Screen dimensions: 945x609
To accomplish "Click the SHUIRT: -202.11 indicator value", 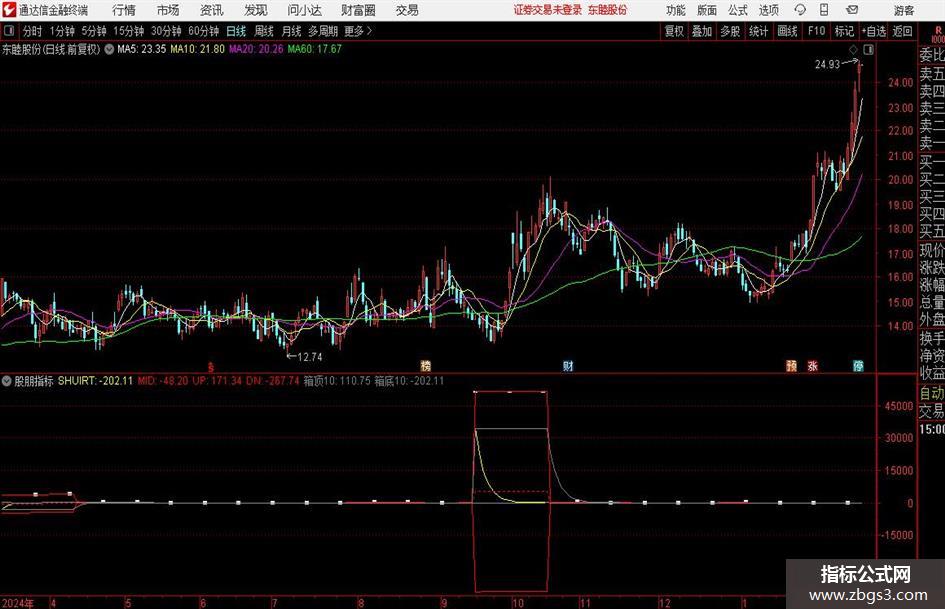I will 95,381.
